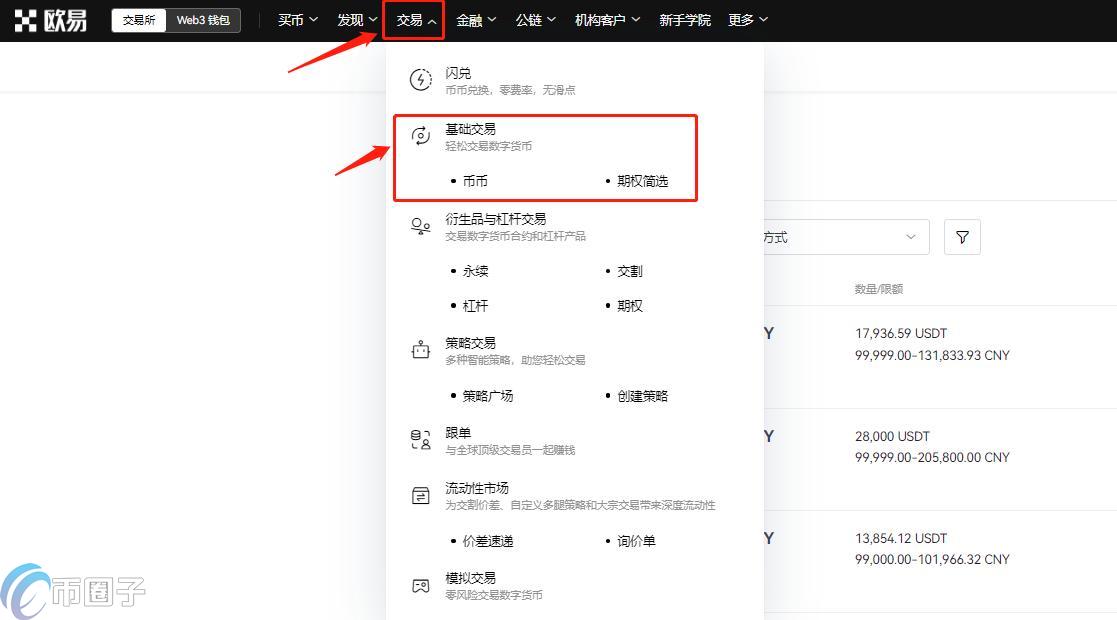The image size is (1117, 620).
Task: Open the filter funnel icon
Action: click(961, 237)
